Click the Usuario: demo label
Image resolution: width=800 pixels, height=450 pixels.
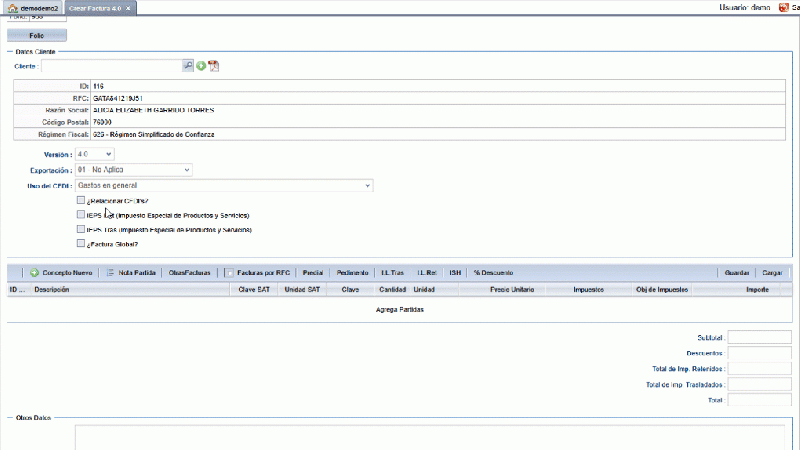744,8
